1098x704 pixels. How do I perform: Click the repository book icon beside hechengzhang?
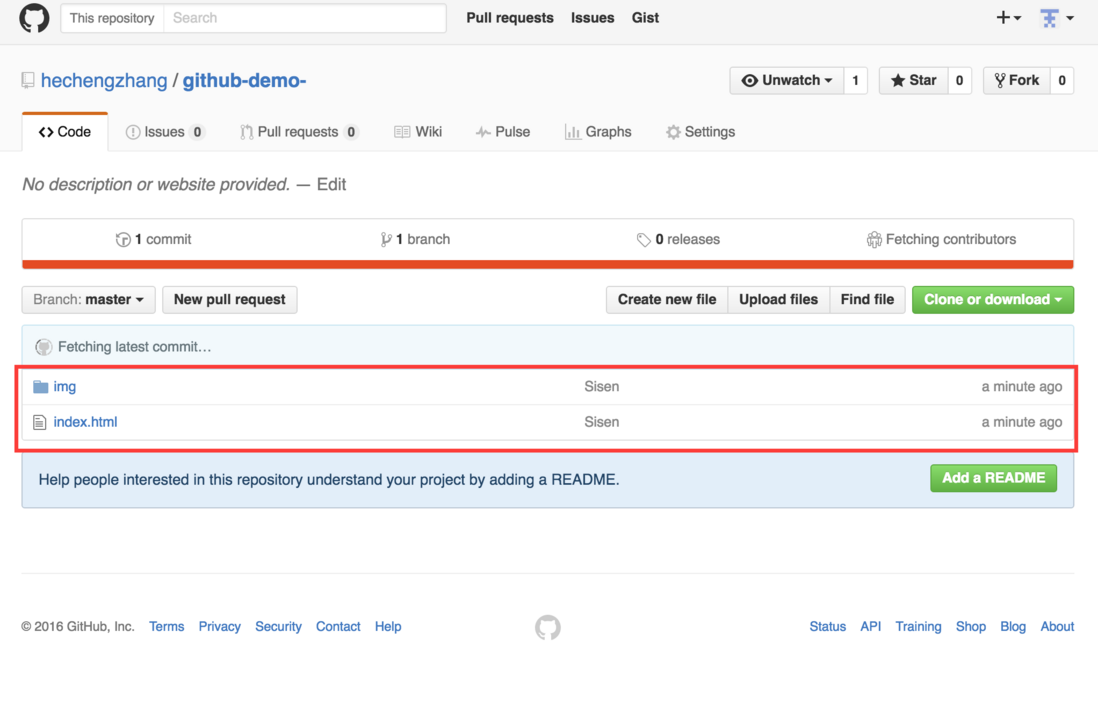pyautogui.click(x=28, y=81)
